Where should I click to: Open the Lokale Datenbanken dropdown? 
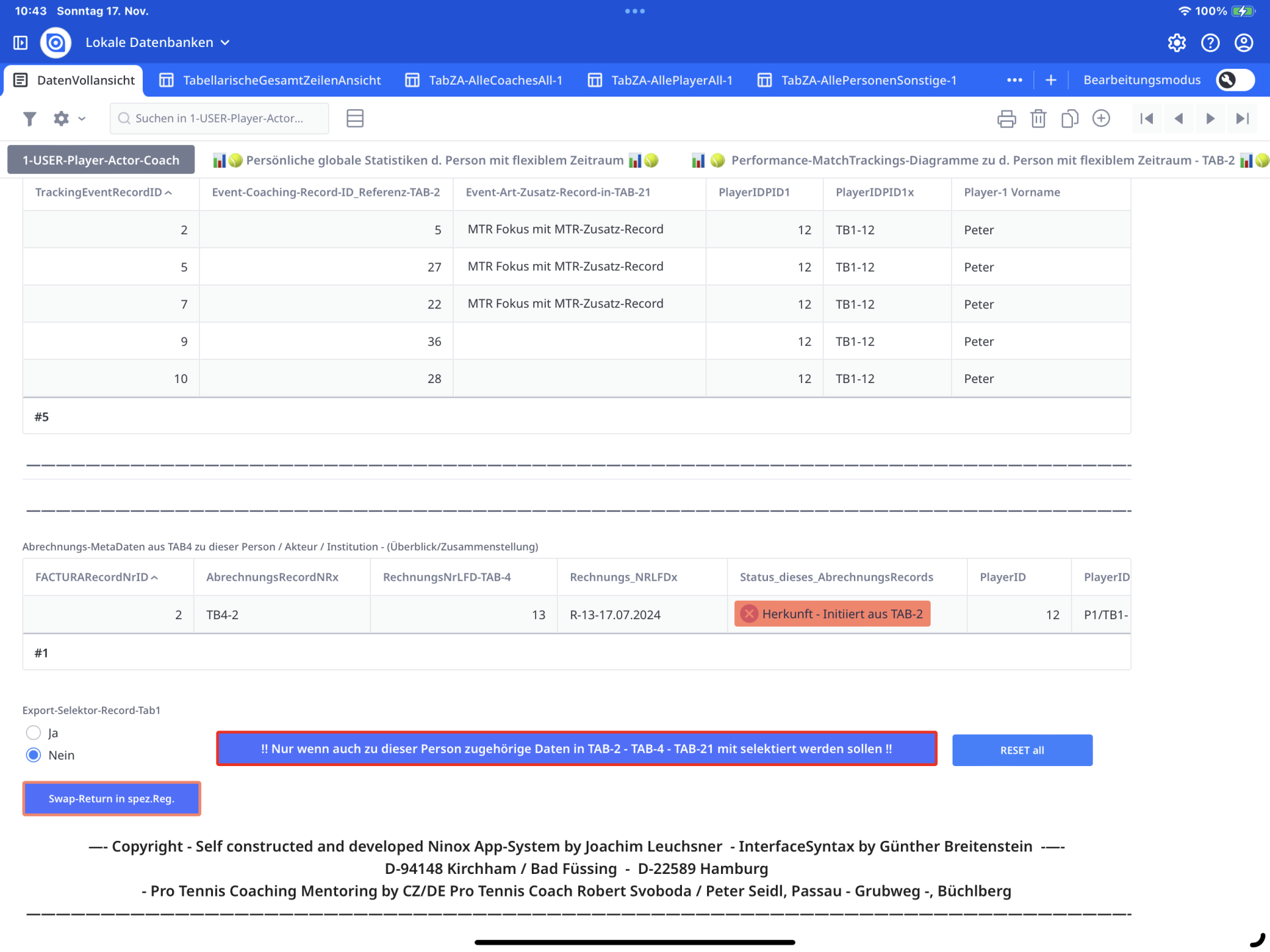pyautogui.click(x=157, y=43)
